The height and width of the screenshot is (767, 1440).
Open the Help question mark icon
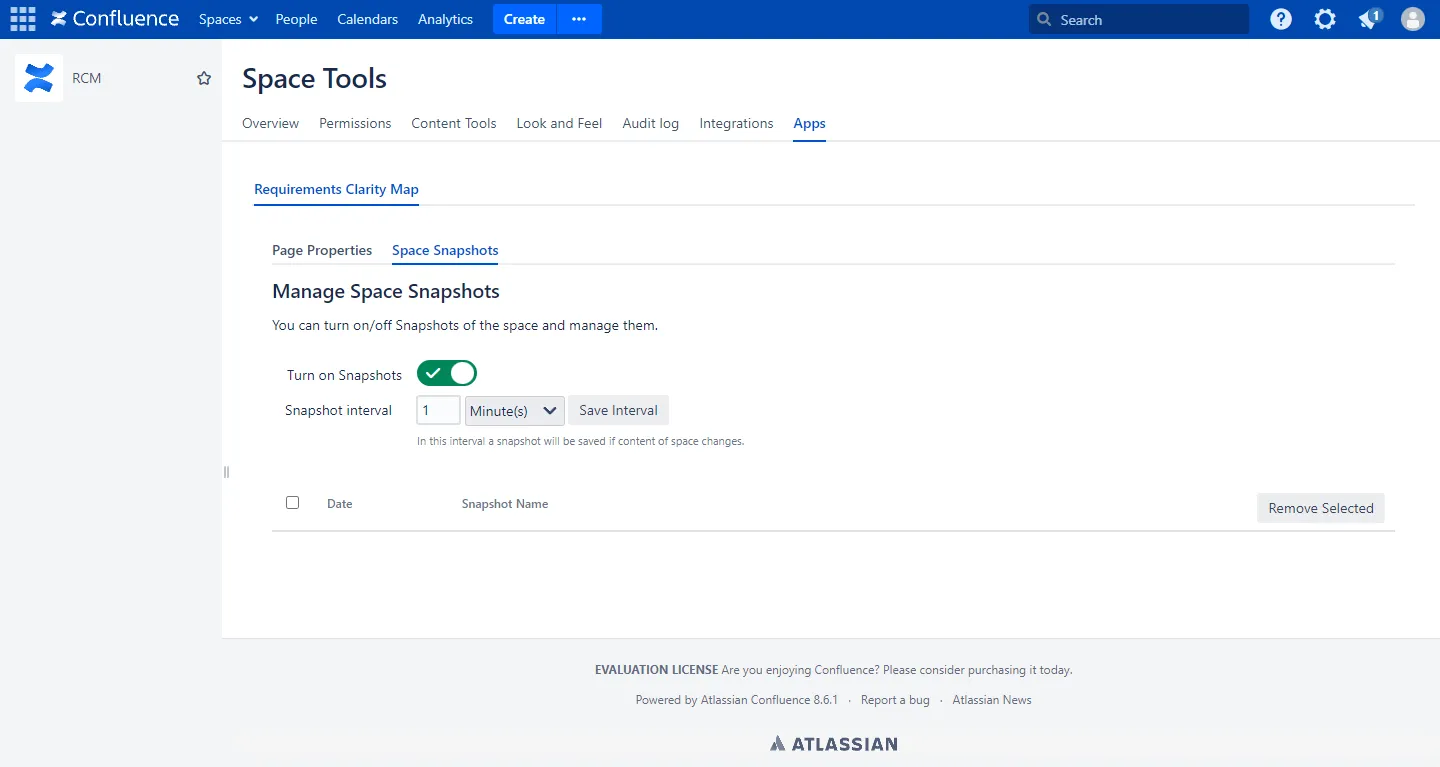click(1281, 19)
